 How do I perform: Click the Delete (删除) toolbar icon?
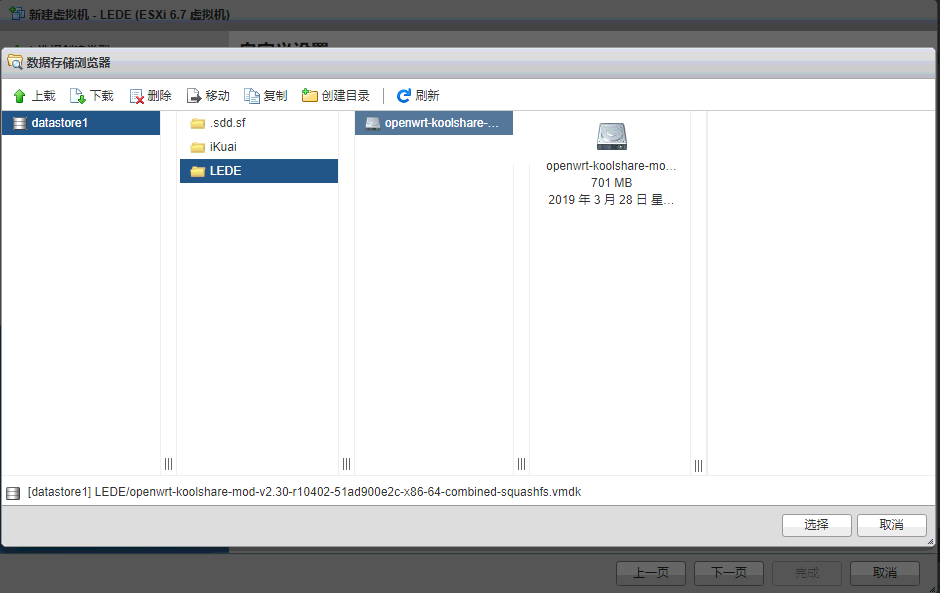(136, 96)
